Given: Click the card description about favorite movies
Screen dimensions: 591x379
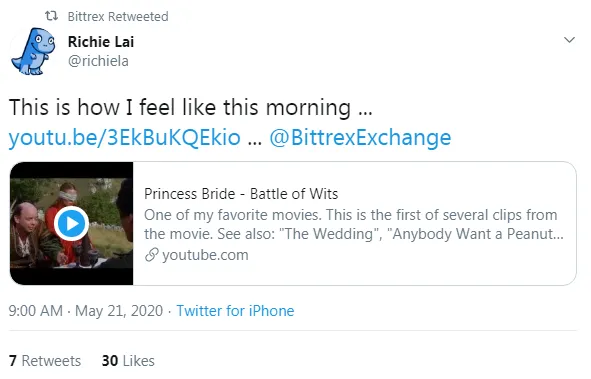Looking at the screenshot, I should (x=354, y=224).
